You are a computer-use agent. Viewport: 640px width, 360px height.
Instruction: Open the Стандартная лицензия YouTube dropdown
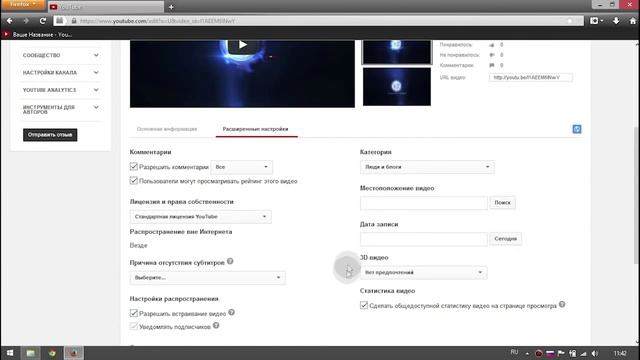pyautogui.click(x=200, y=217)
